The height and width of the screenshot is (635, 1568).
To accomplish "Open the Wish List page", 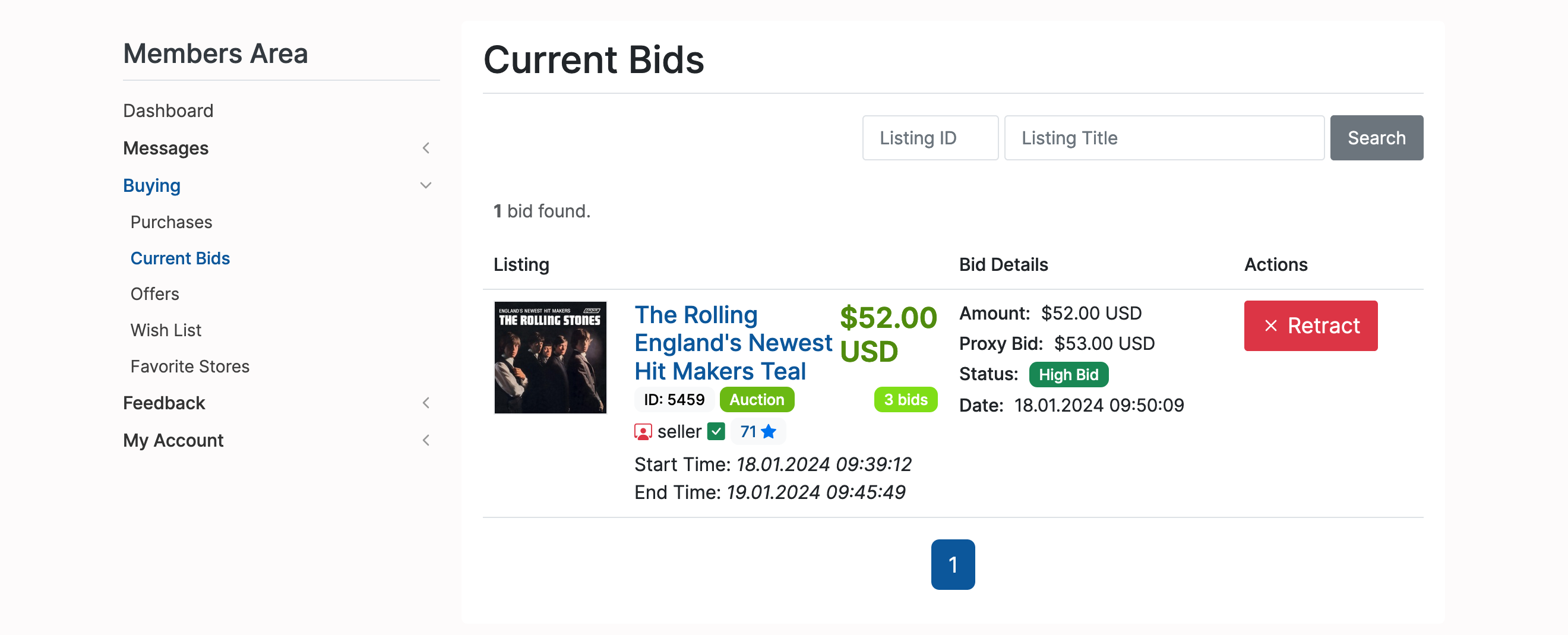I will [x=166, y=330].
